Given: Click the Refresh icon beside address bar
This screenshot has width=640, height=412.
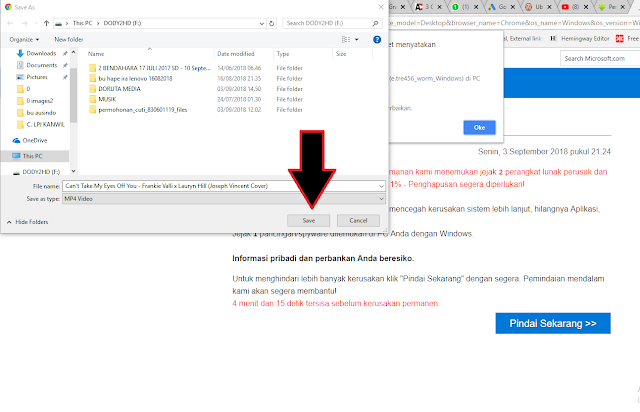Looking at the screenshot, I should coord(271,23).
